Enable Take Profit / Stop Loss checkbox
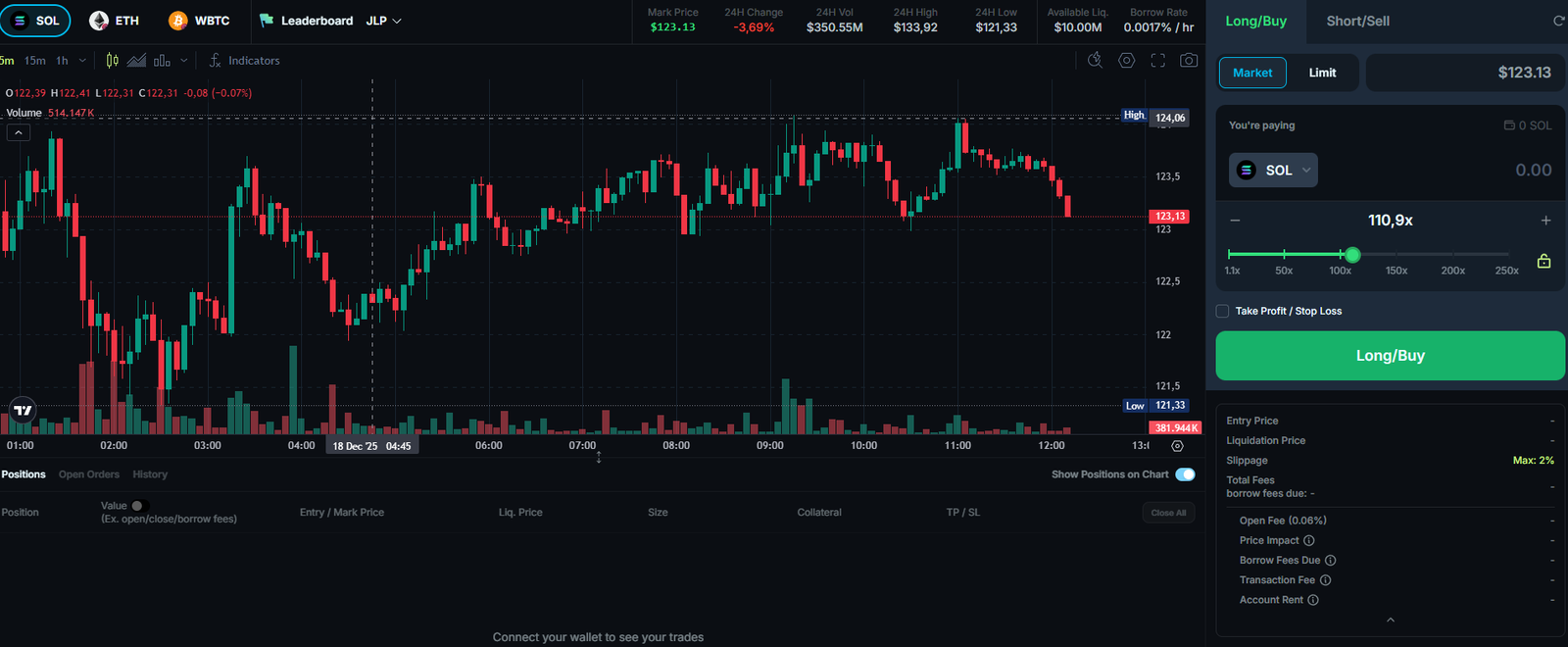Screen dimensions: 1568x647 click(x=1222, y=311)
